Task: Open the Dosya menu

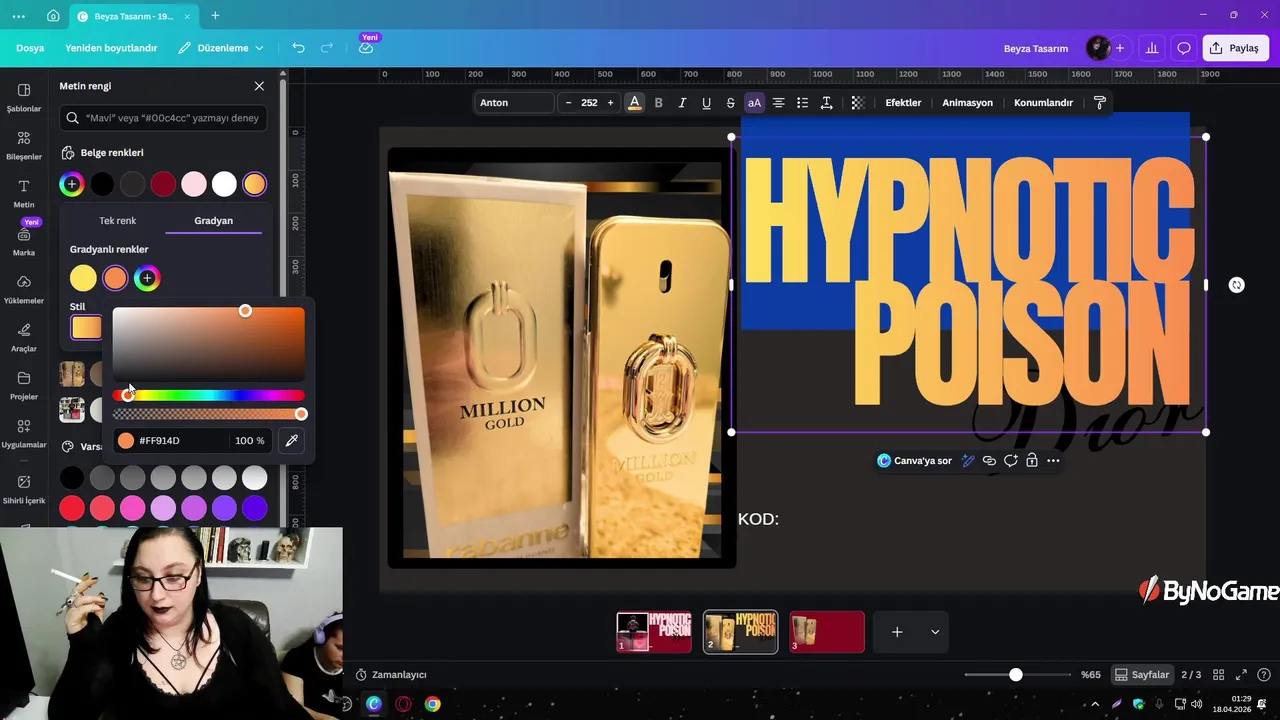Action: 30,48
